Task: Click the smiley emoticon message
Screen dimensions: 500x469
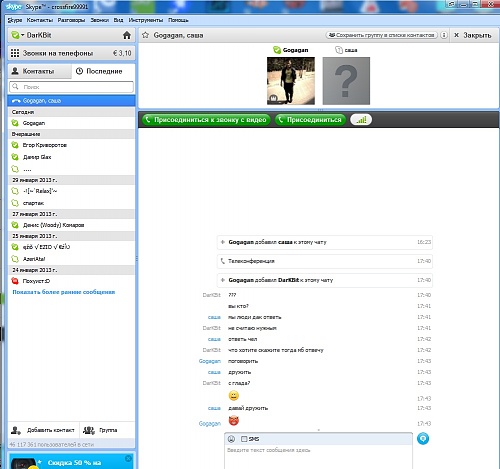Action: pyautogui.click(x=234, y=396)
